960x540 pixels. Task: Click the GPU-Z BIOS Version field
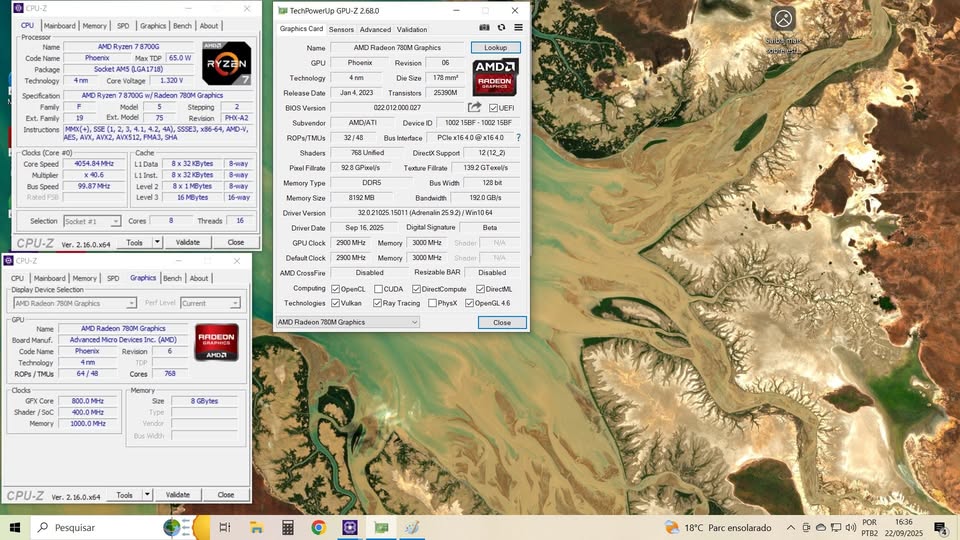click(397, 108)
